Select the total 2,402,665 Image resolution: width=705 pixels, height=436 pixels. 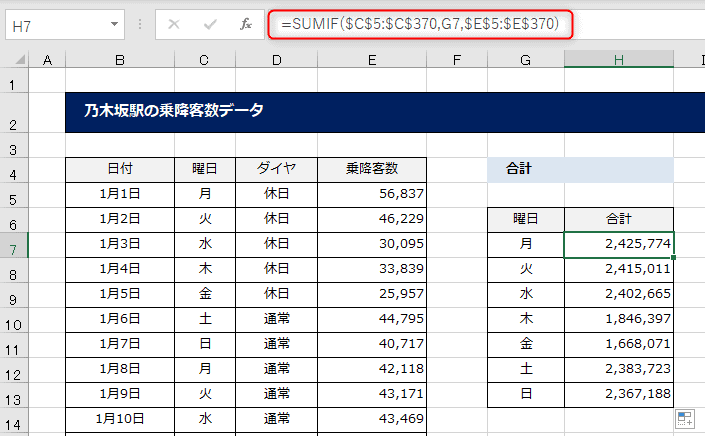click(x=619, y=295)
